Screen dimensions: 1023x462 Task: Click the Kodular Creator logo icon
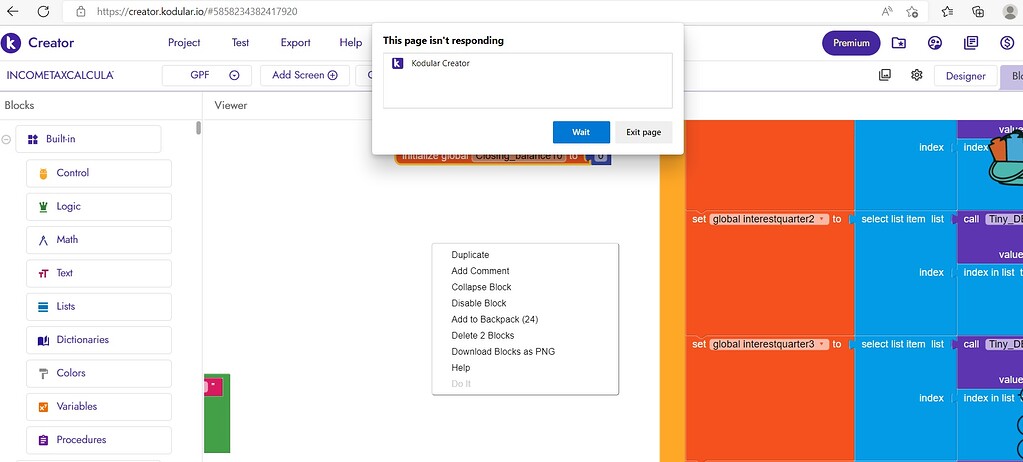(x=11, y=43)
